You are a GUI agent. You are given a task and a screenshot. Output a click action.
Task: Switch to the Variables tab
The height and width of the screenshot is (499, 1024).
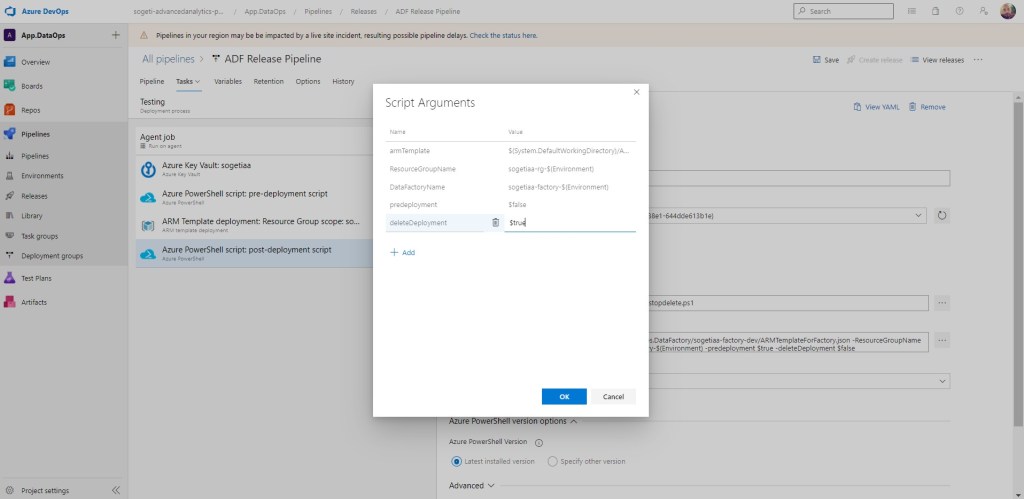click(x=228, y=81)
